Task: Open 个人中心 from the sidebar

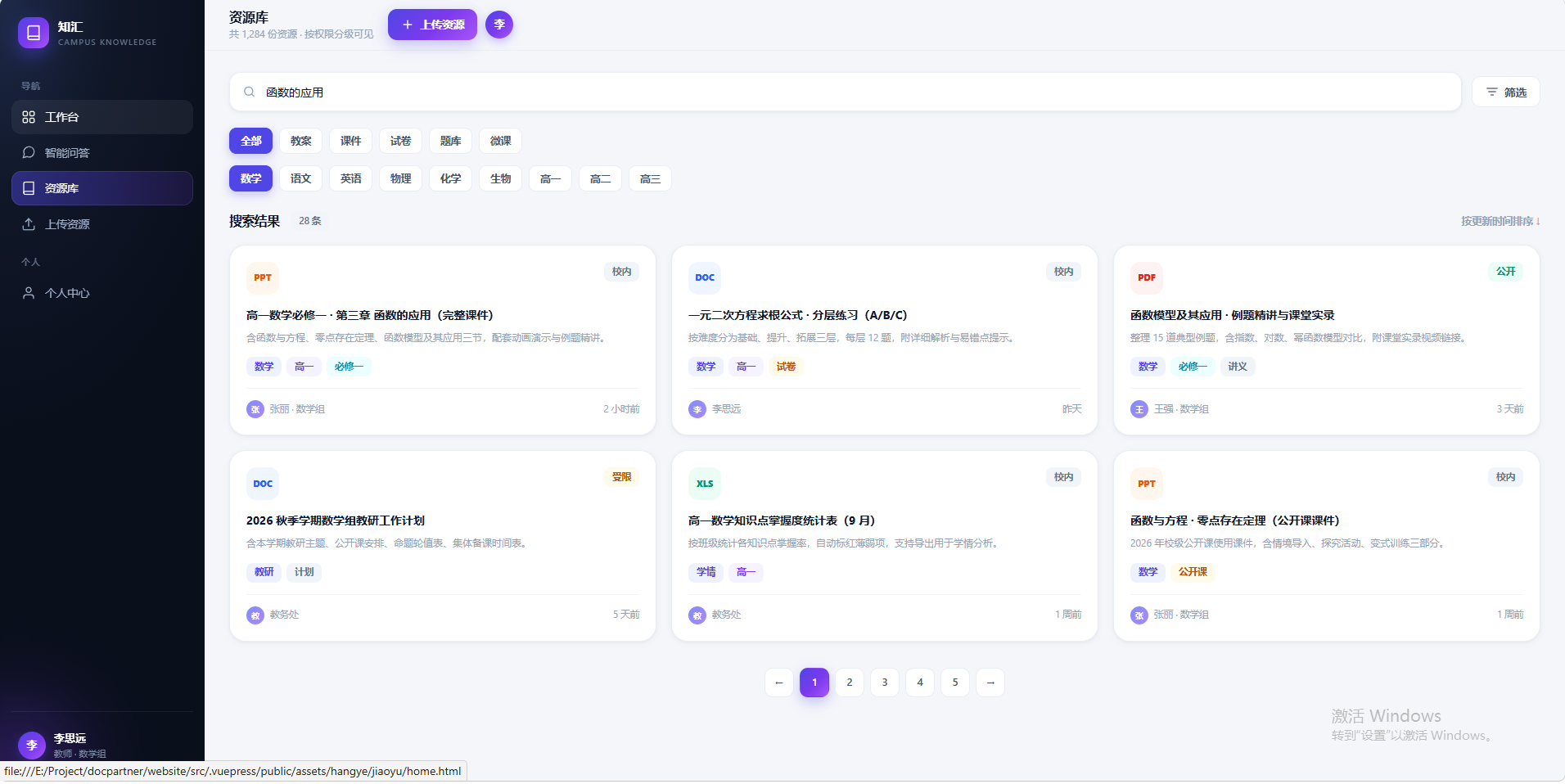Action: click(102, 293)
